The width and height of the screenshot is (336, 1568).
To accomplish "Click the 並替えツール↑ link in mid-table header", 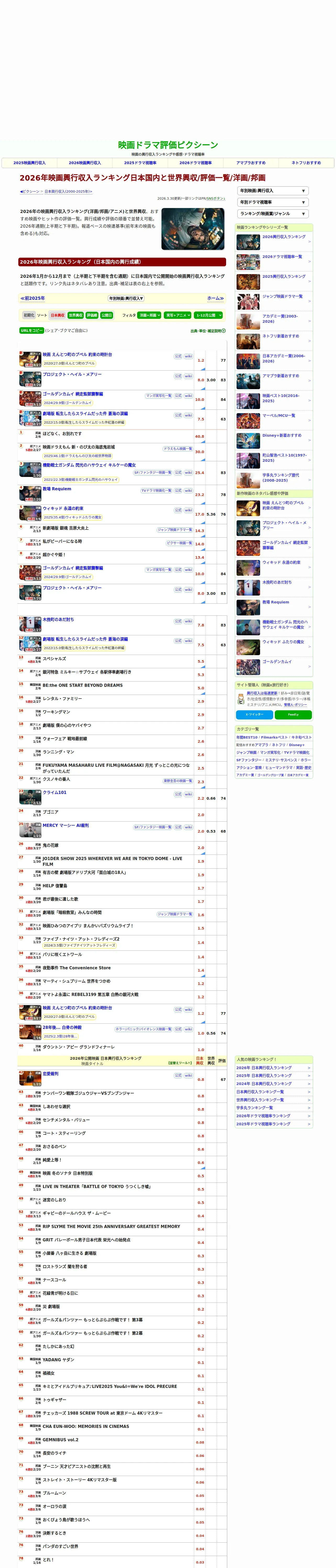I will (x=180, y=1063).
